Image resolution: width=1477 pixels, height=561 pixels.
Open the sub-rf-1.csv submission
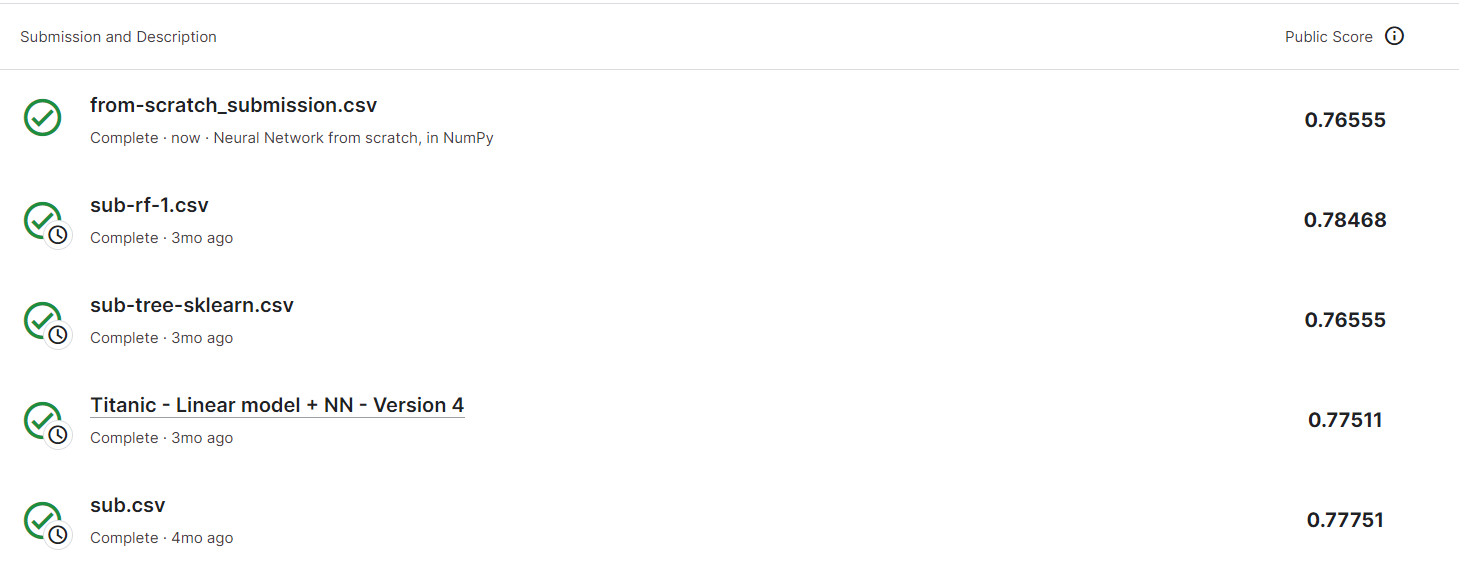[x=149, y=205]
